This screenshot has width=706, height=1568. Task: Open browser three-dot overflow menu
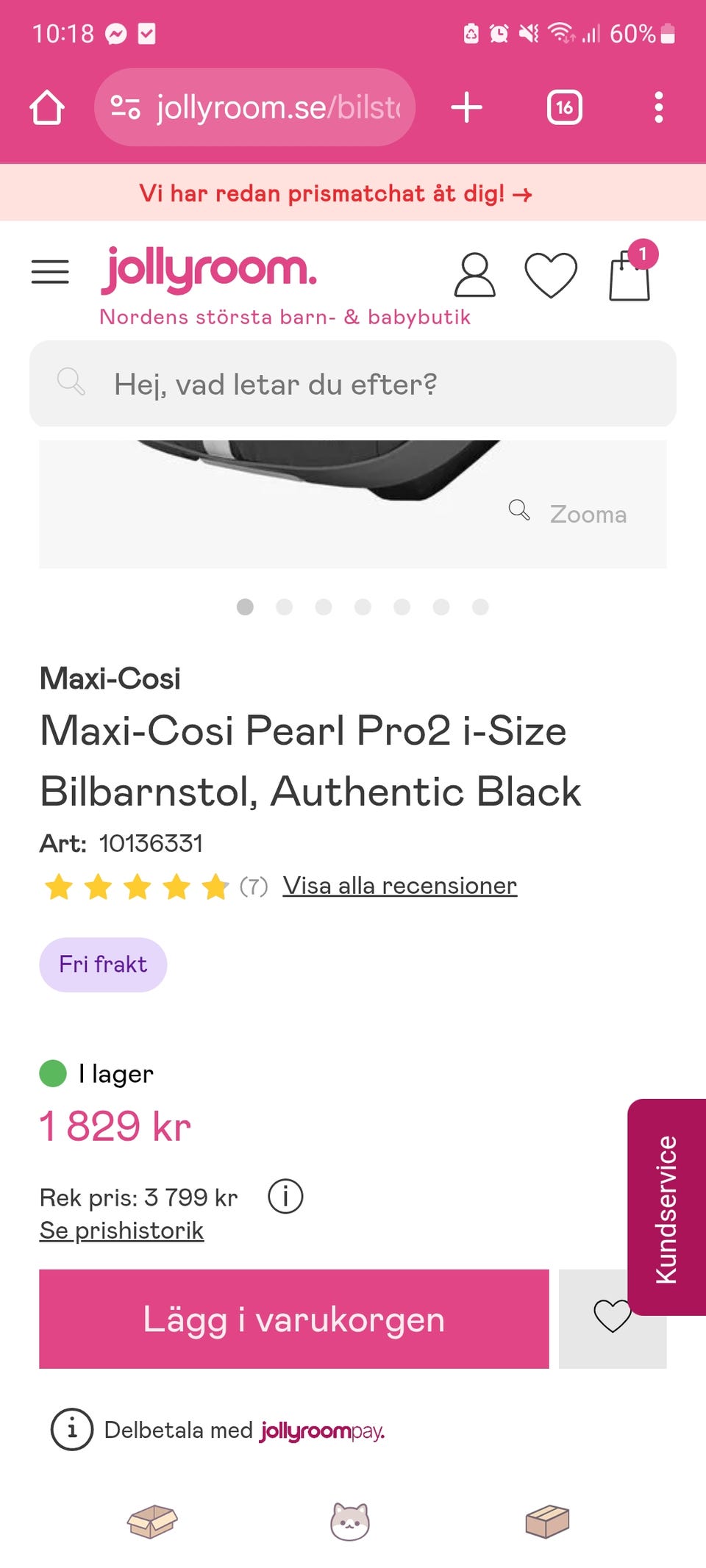pyautogui.click(x=658, y=108)
